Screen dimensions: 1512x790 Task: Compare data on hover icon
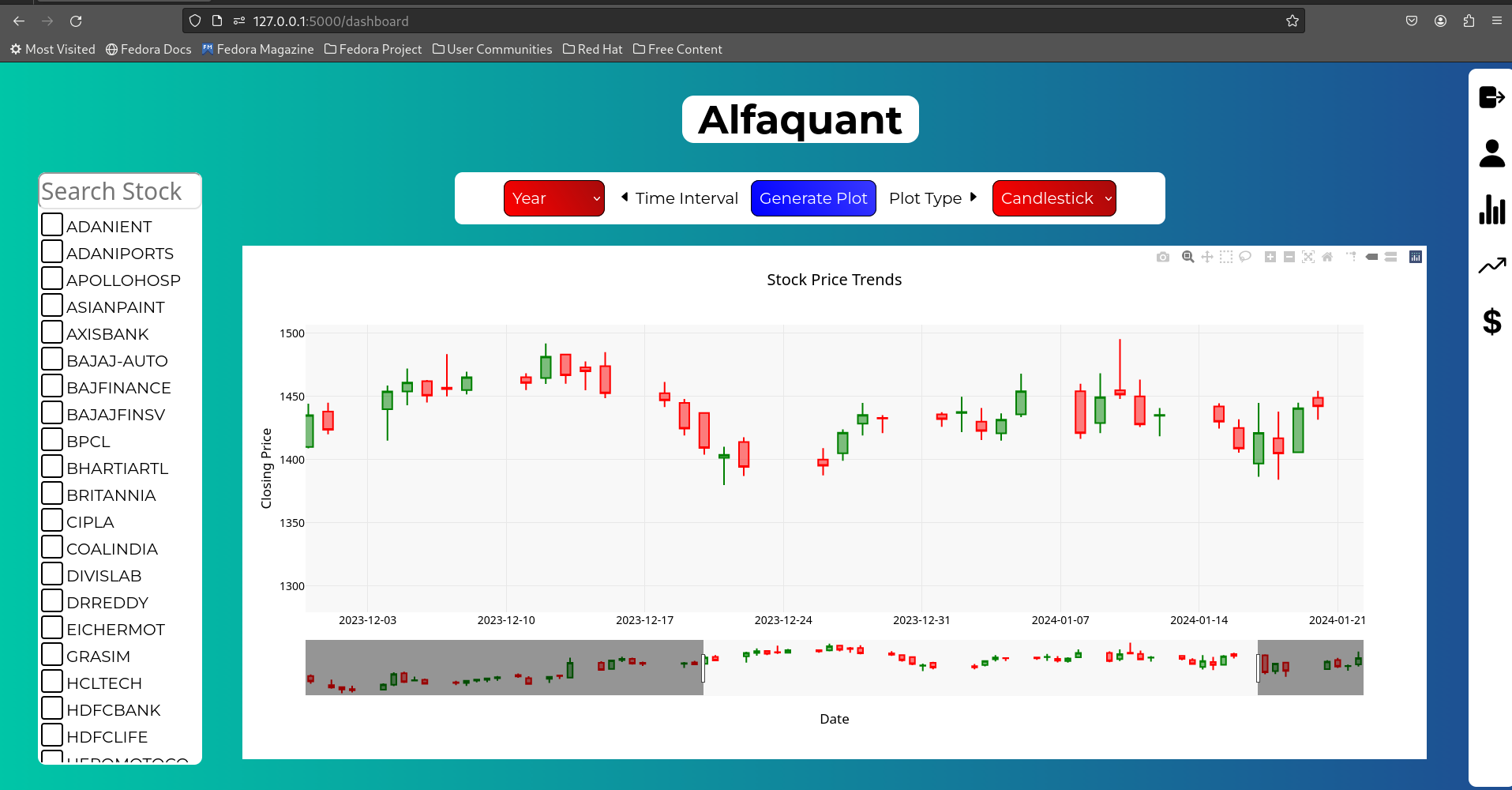1391,257
